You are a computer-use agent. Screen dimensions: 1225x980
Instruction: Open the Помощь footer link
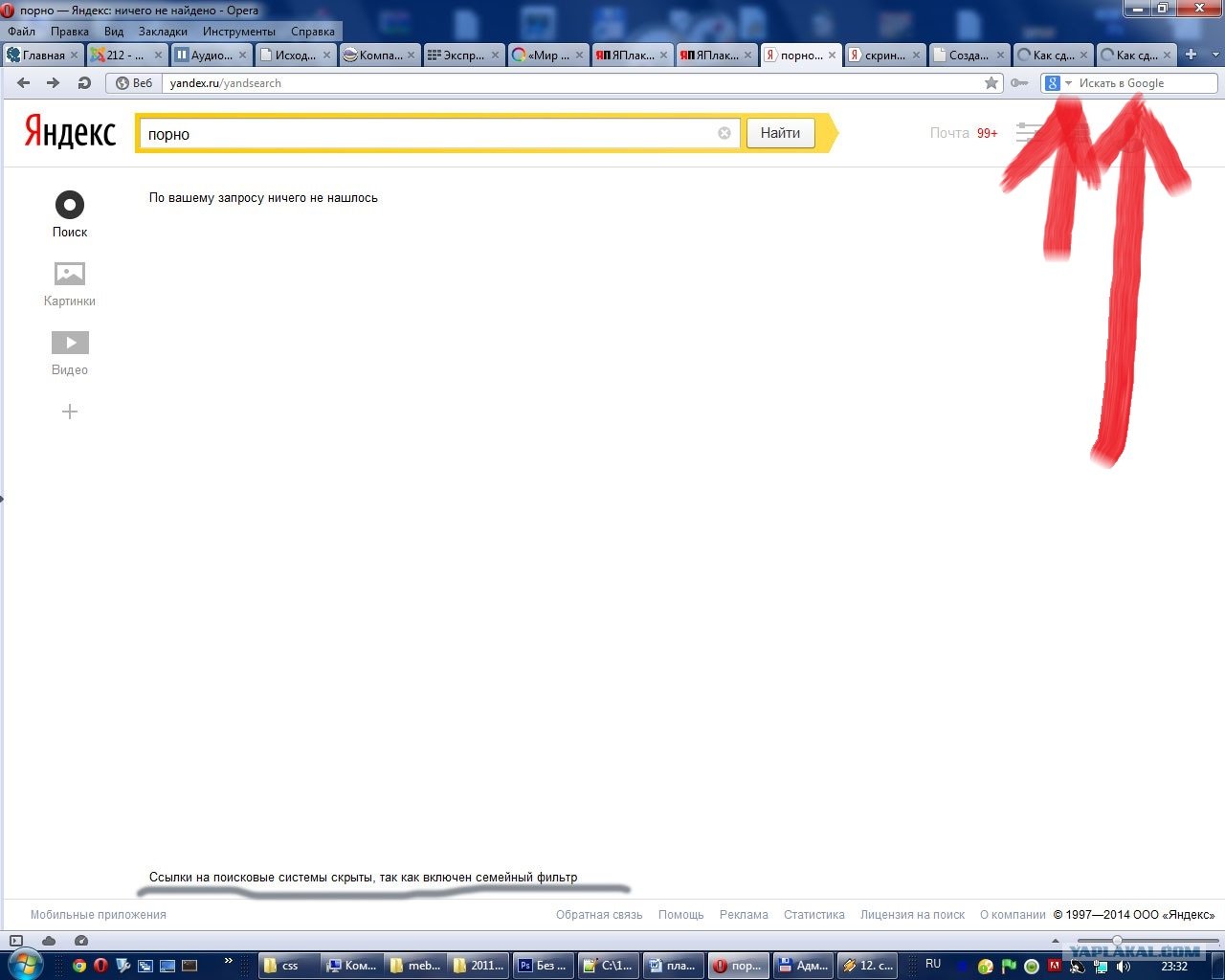click(681, 915)
